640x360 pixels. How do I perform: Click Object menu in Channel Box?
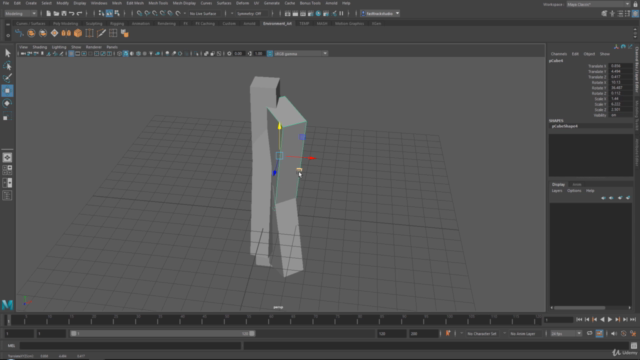pyautogui.click(x=589, y=54)
